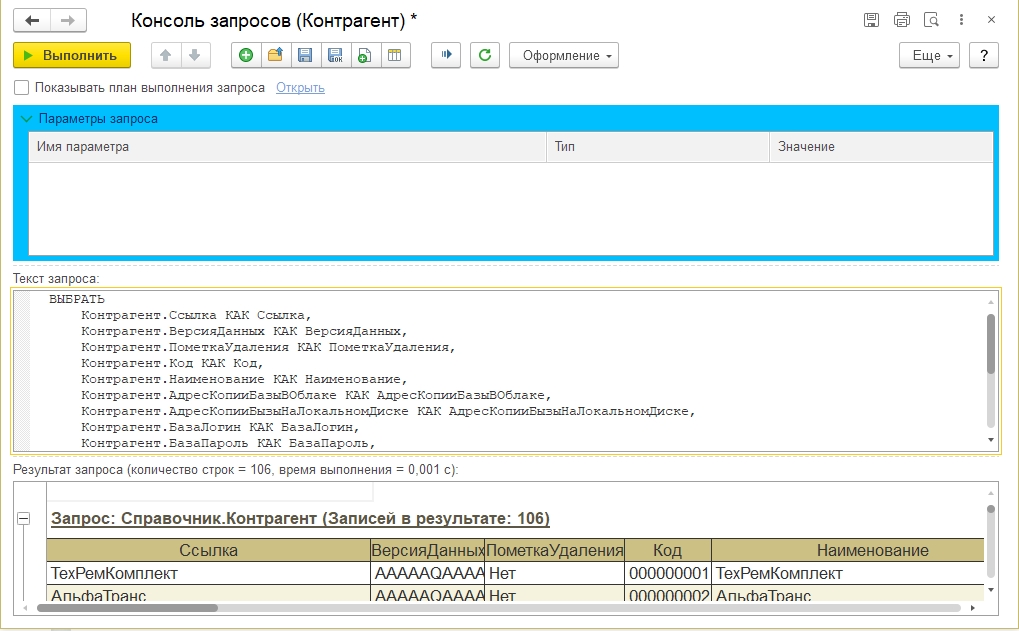The height and width of the screenshot is (631, 1019).
Task: Open a query file with the folder icon
Action: 276,55
